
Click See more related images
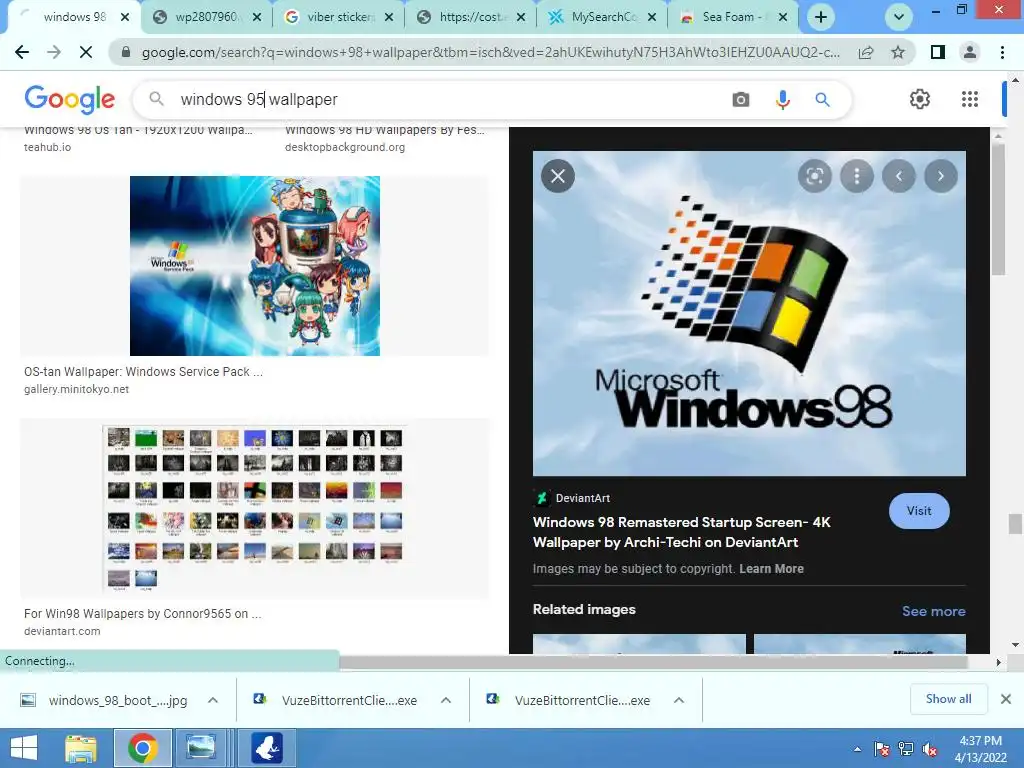tap(933, 611)
